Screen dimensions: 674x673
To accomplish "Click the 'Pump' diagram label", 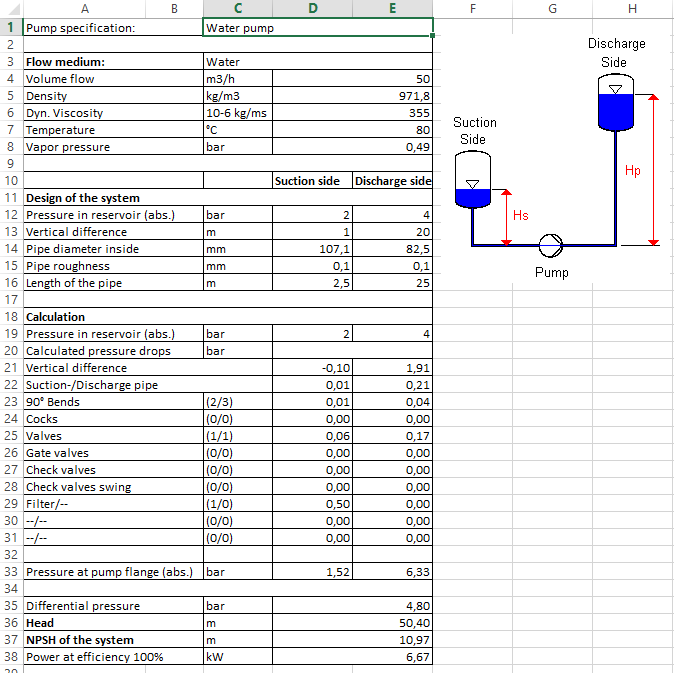I will click(x=551, y=272).
